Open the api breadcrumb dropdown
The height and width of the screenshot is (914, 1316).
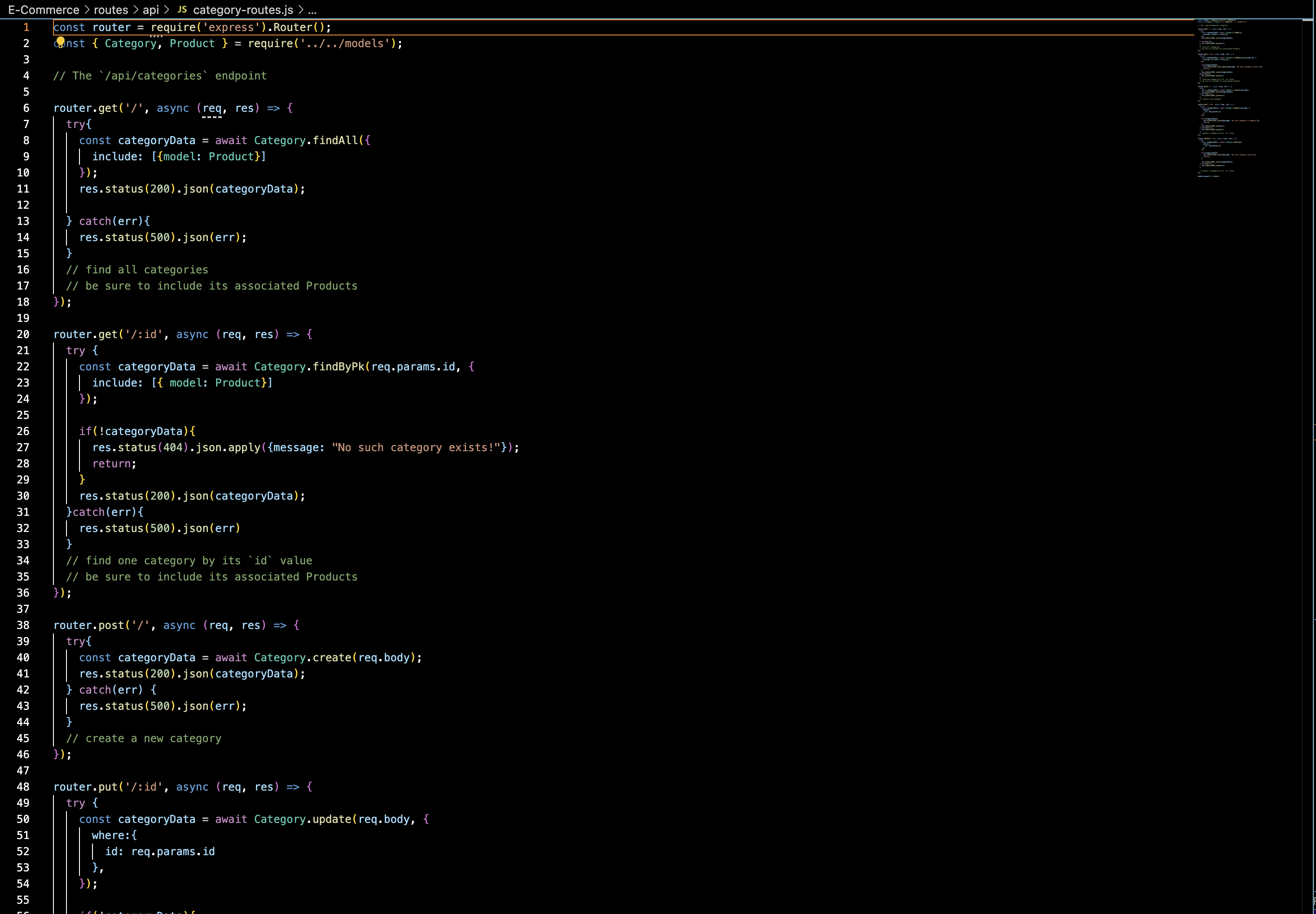(150, 10)
